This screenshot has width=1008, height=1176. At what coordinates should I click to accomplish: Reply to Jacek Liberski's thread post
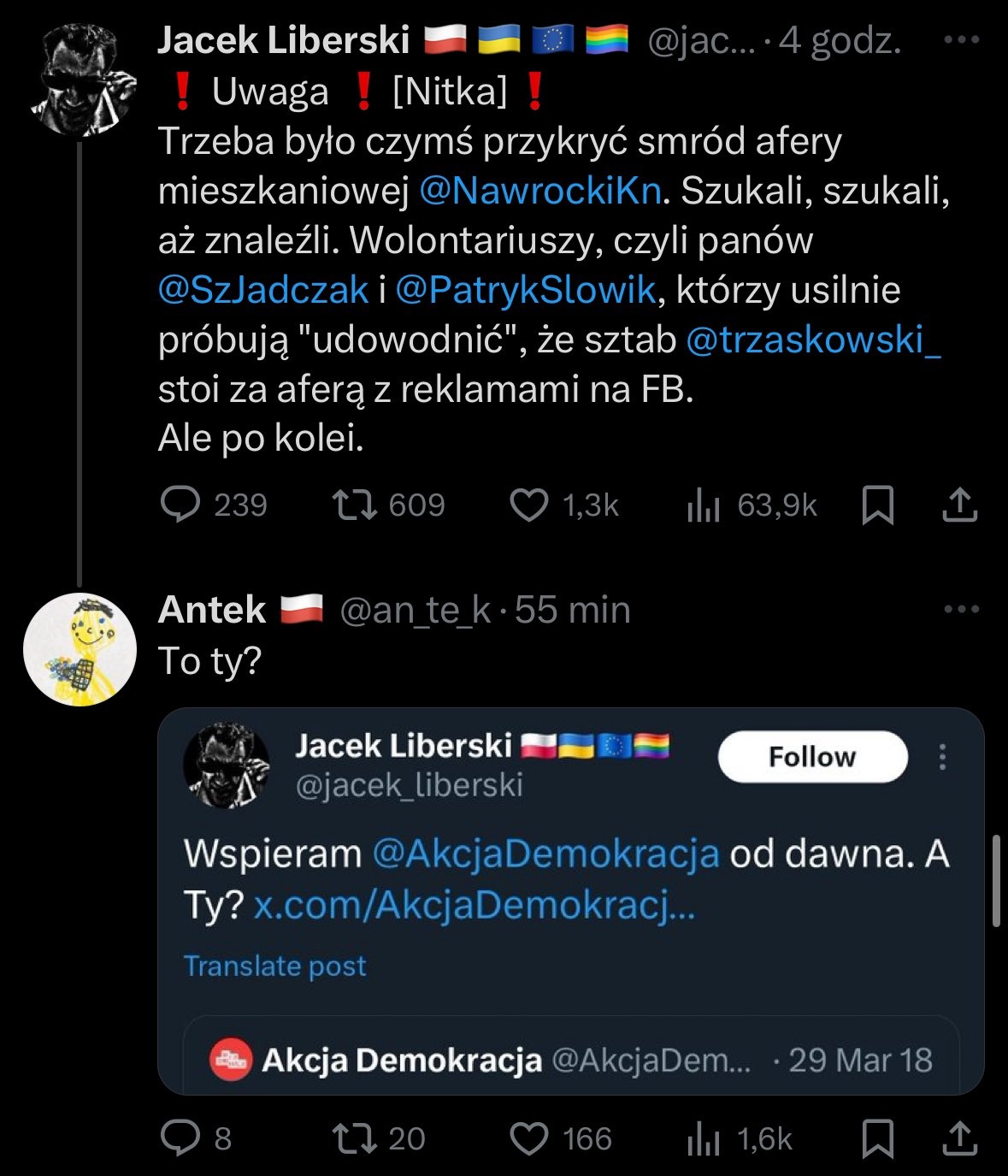click(180, 505)
